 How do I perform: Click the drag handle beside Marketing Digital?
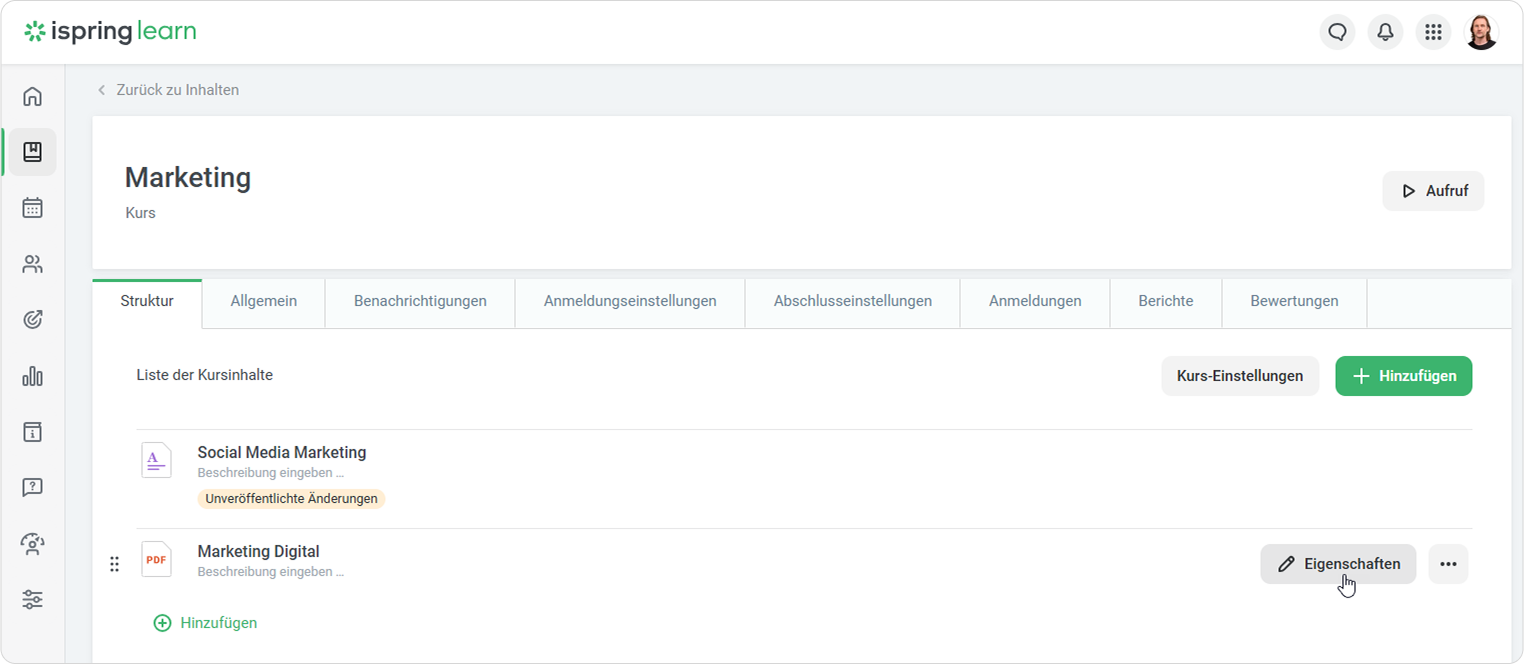(x=114, y=564)
